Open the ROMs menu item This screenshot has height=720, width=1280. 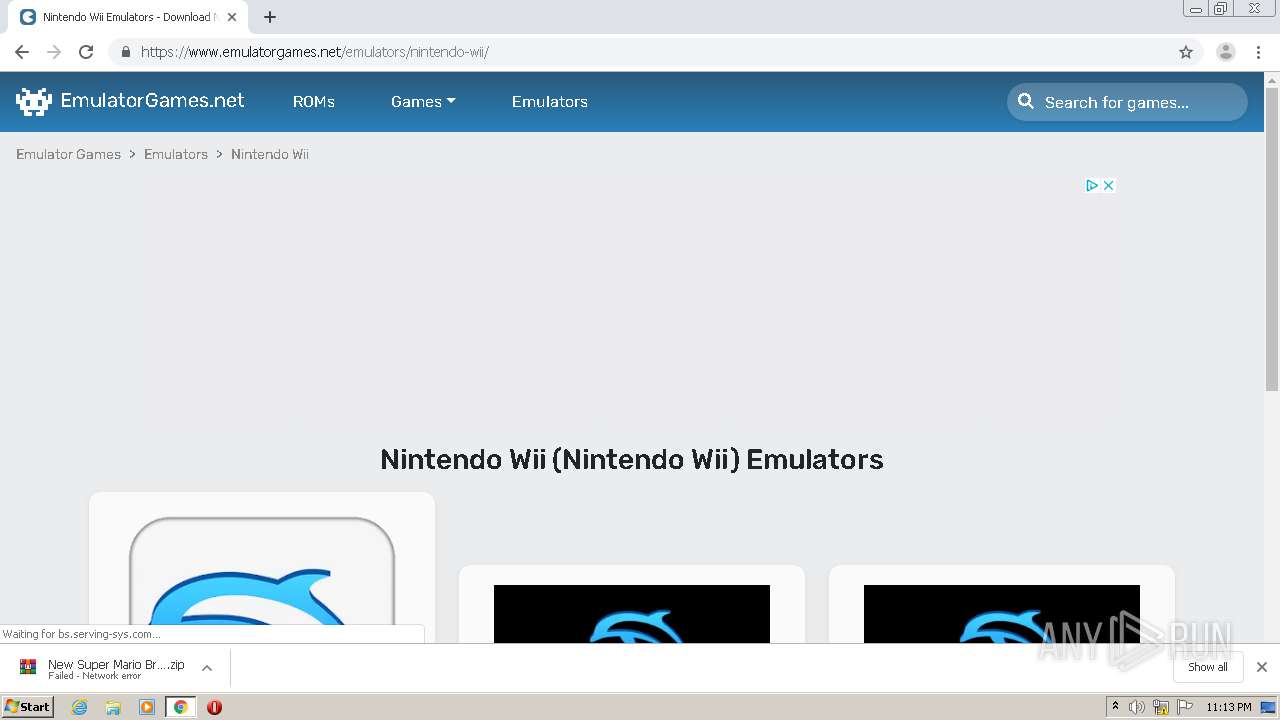click(314, 102)
